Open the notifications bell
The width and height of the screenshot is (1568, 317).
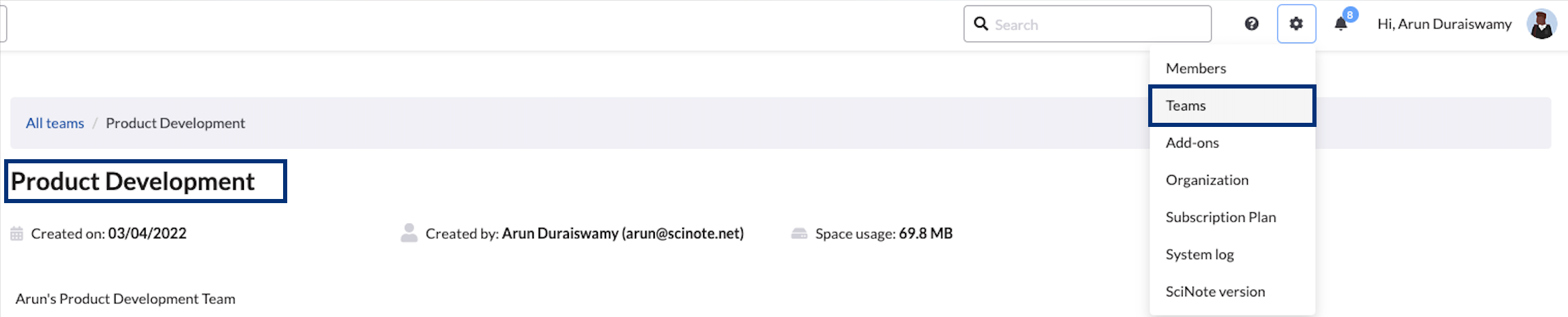(x=1341, y=25)
